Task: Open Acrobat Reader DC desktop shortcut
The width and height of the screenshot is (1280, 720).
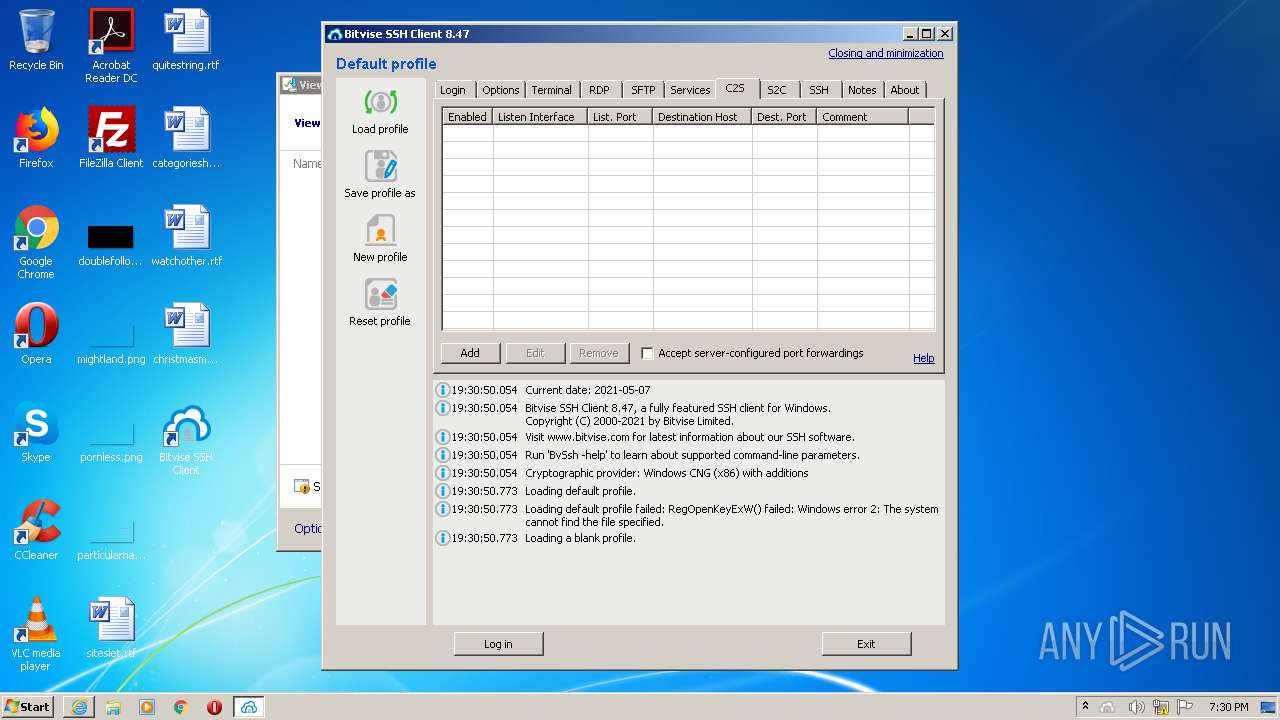Action: (x=111, y=46)
